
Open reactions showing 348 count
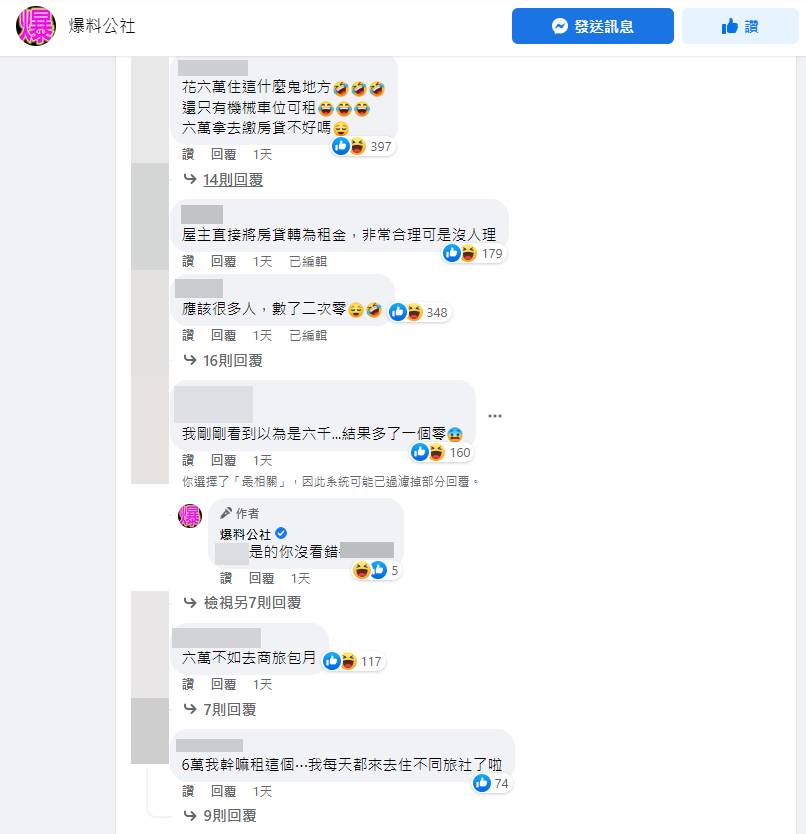(419, 312)
